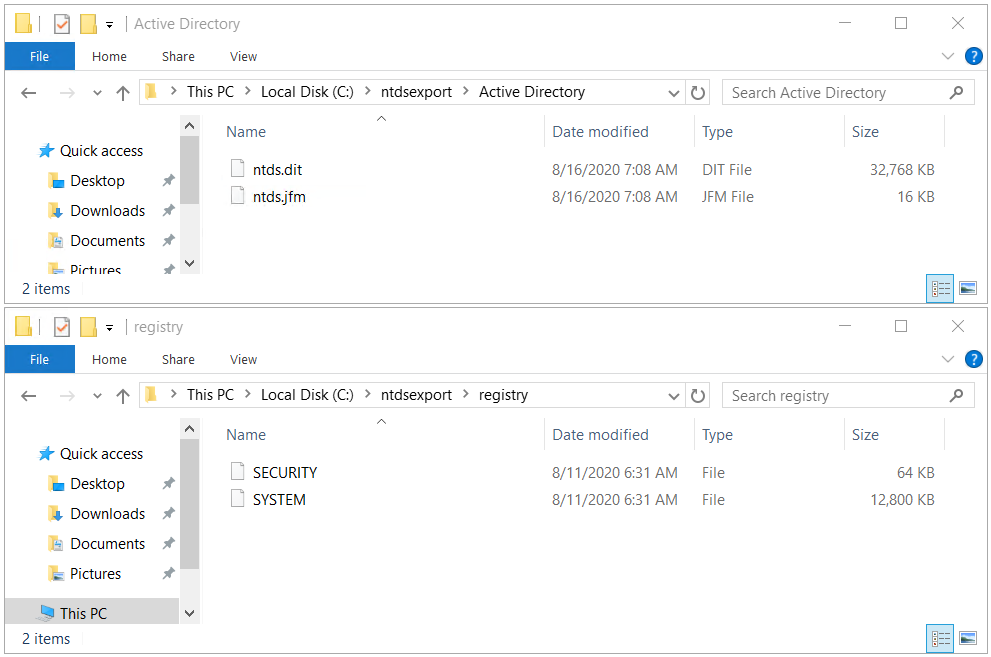Open the View tab in Active Directory window

pyautogui.click(x=243, y=57)
